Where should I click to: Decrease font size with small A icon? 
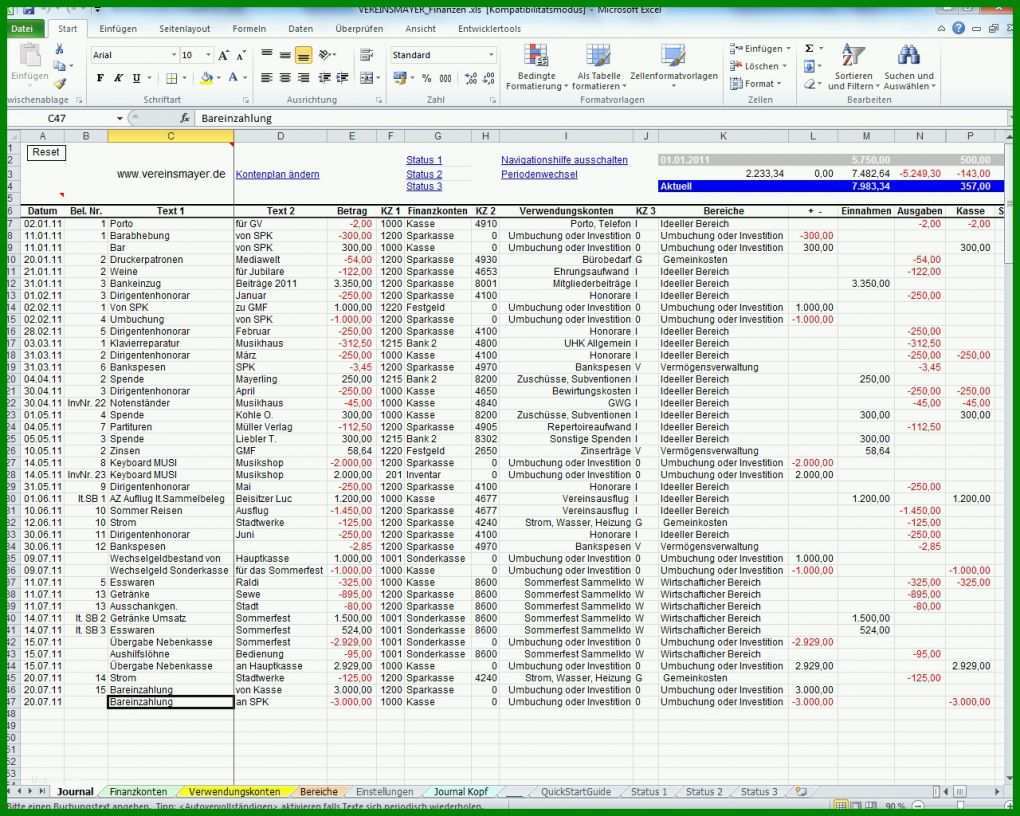(241, 55)
